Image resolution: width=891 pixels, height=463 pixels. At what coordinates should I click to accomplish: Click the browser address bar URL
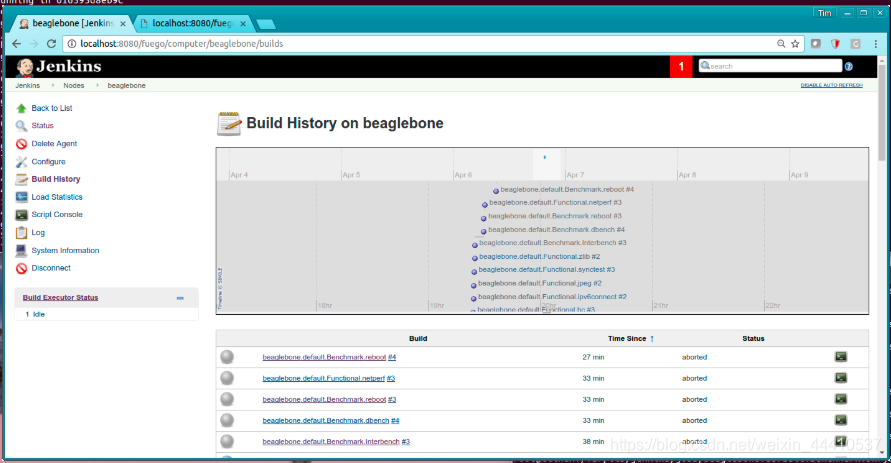[x=182, y=44]
